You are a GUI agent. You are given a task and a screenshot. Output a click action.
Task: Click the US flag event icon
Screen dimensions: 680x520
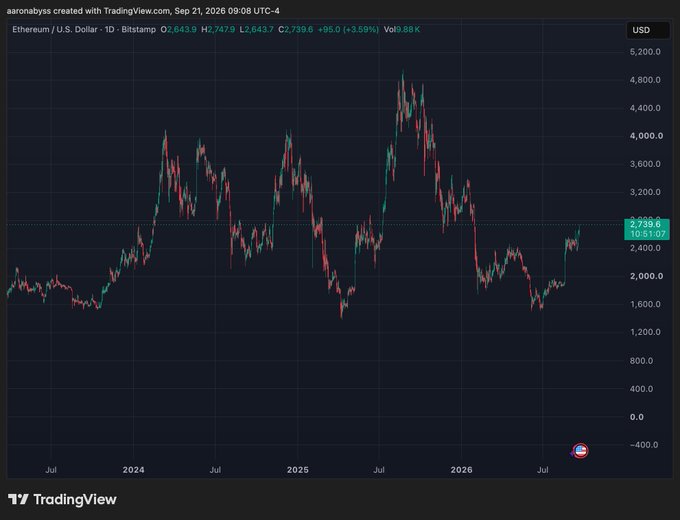(x=580, y=451)
